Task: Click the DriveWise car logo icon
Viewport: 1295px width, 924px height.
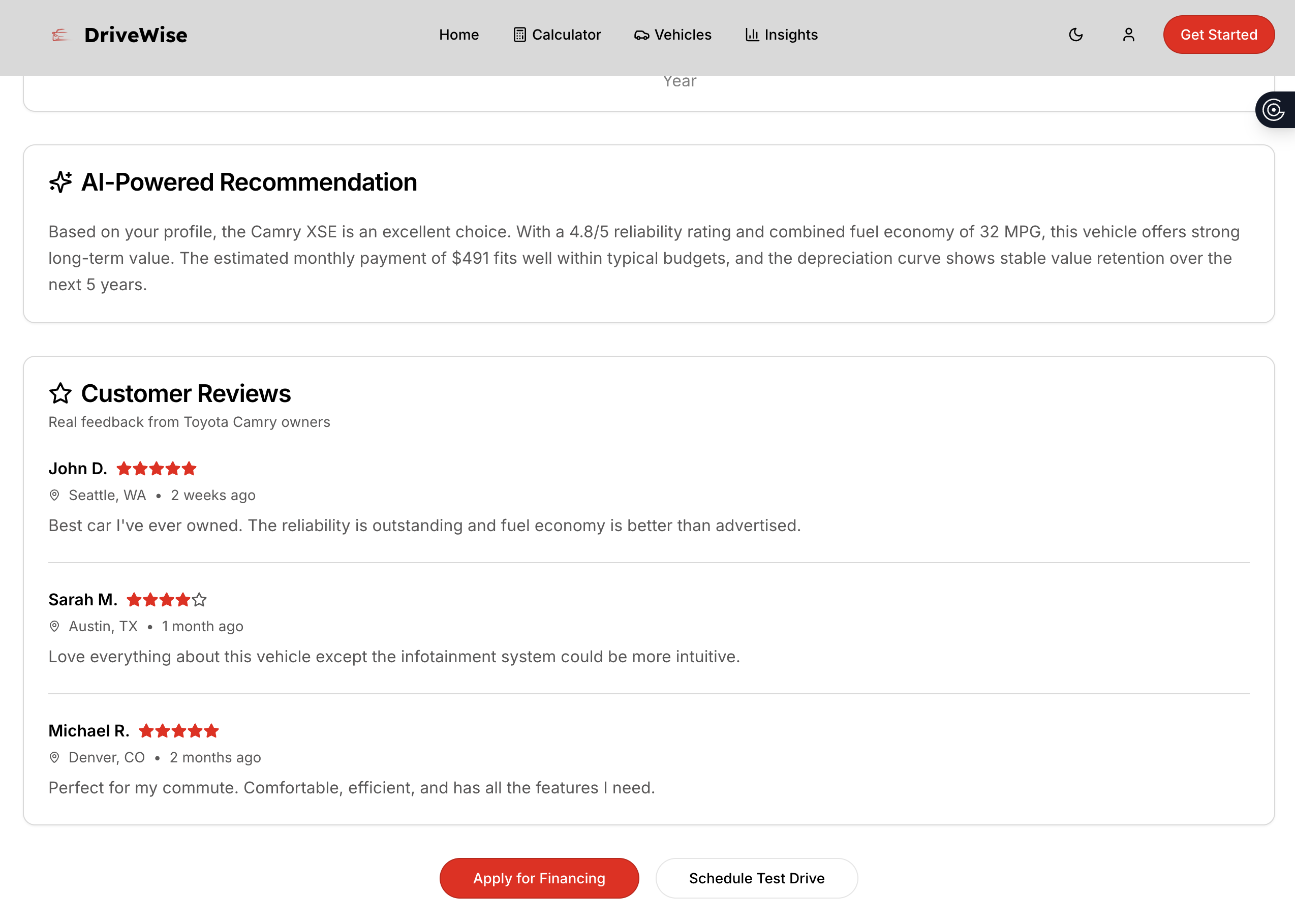Action: tap(60, 35)
